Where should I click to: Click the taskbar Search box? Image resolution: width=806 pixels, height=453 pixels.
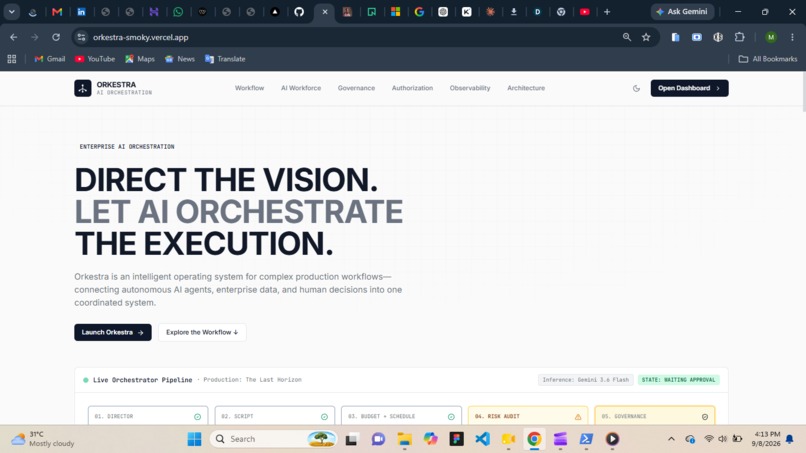tap(273, 439)
